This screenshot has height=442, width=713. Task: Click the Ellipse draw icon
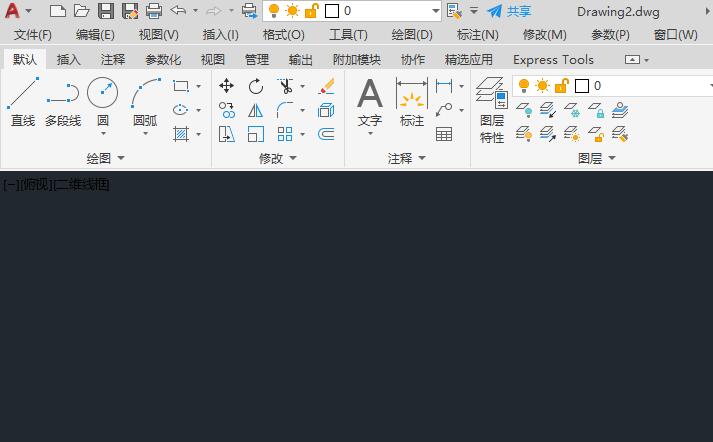181,110
